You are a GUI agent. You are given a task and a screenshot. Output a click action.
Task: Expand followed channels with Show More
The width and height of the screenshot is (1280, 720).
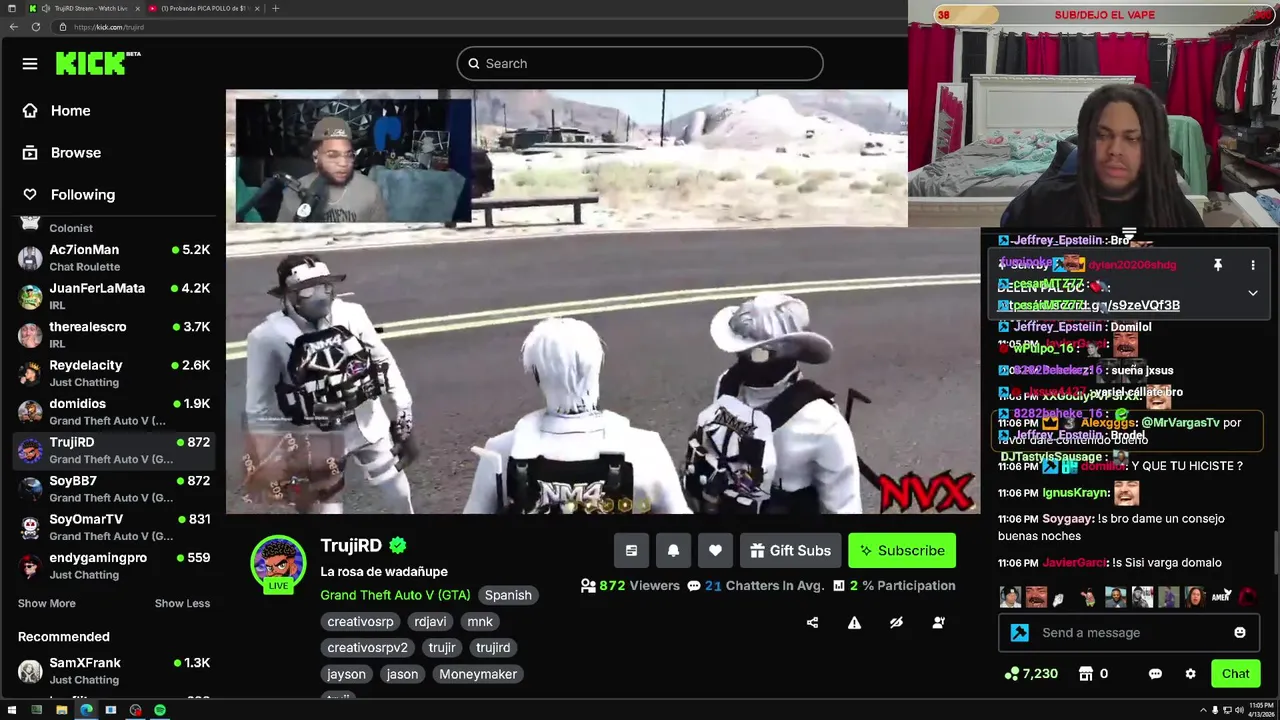pos(47,603)
